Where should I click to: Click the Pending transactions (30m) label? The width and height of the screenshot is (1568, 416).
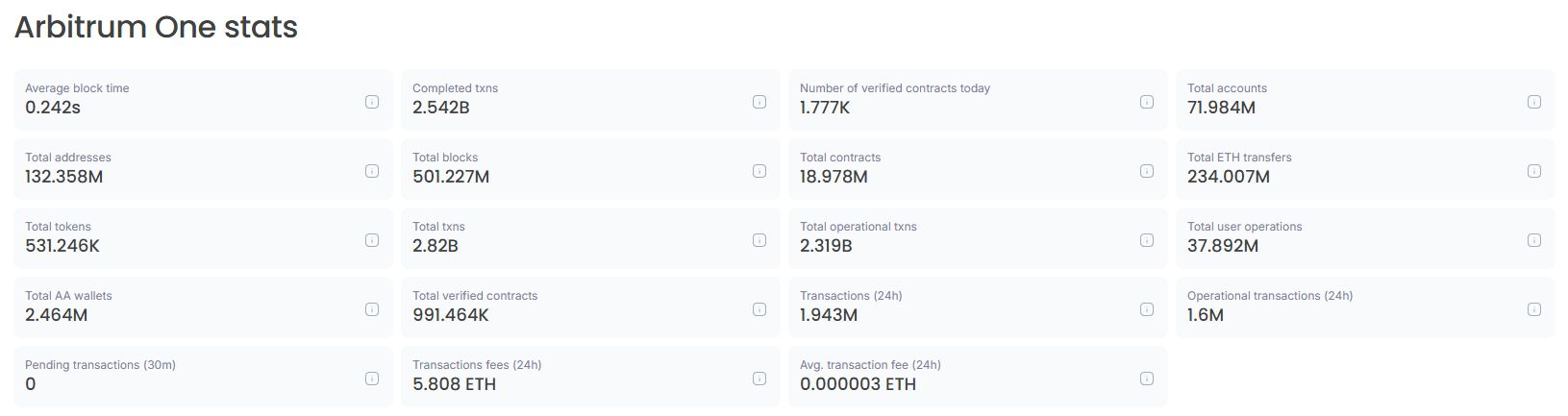coord(100,365)
